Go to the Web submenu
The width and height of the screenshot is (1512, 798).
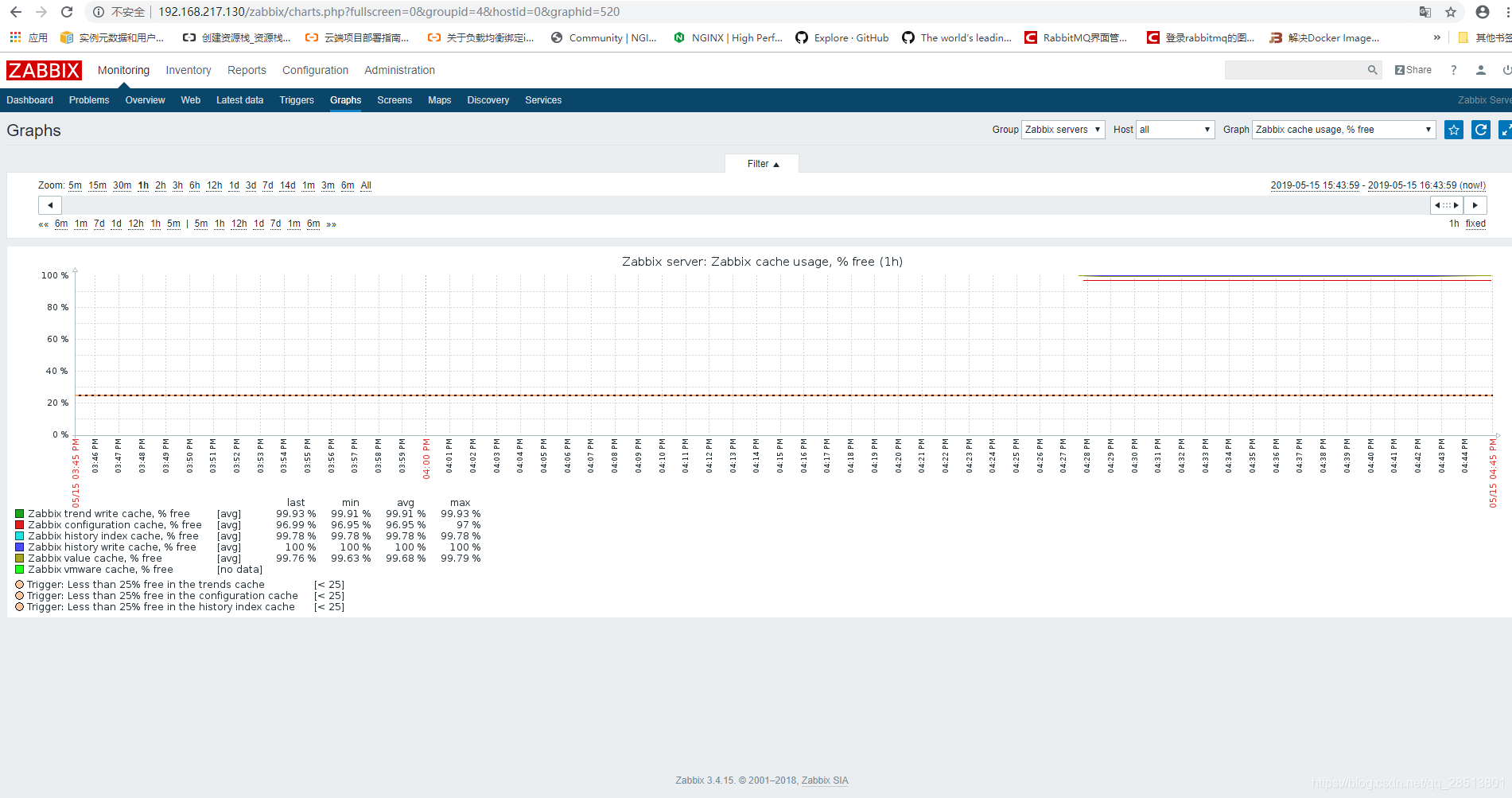click(191, 100)
